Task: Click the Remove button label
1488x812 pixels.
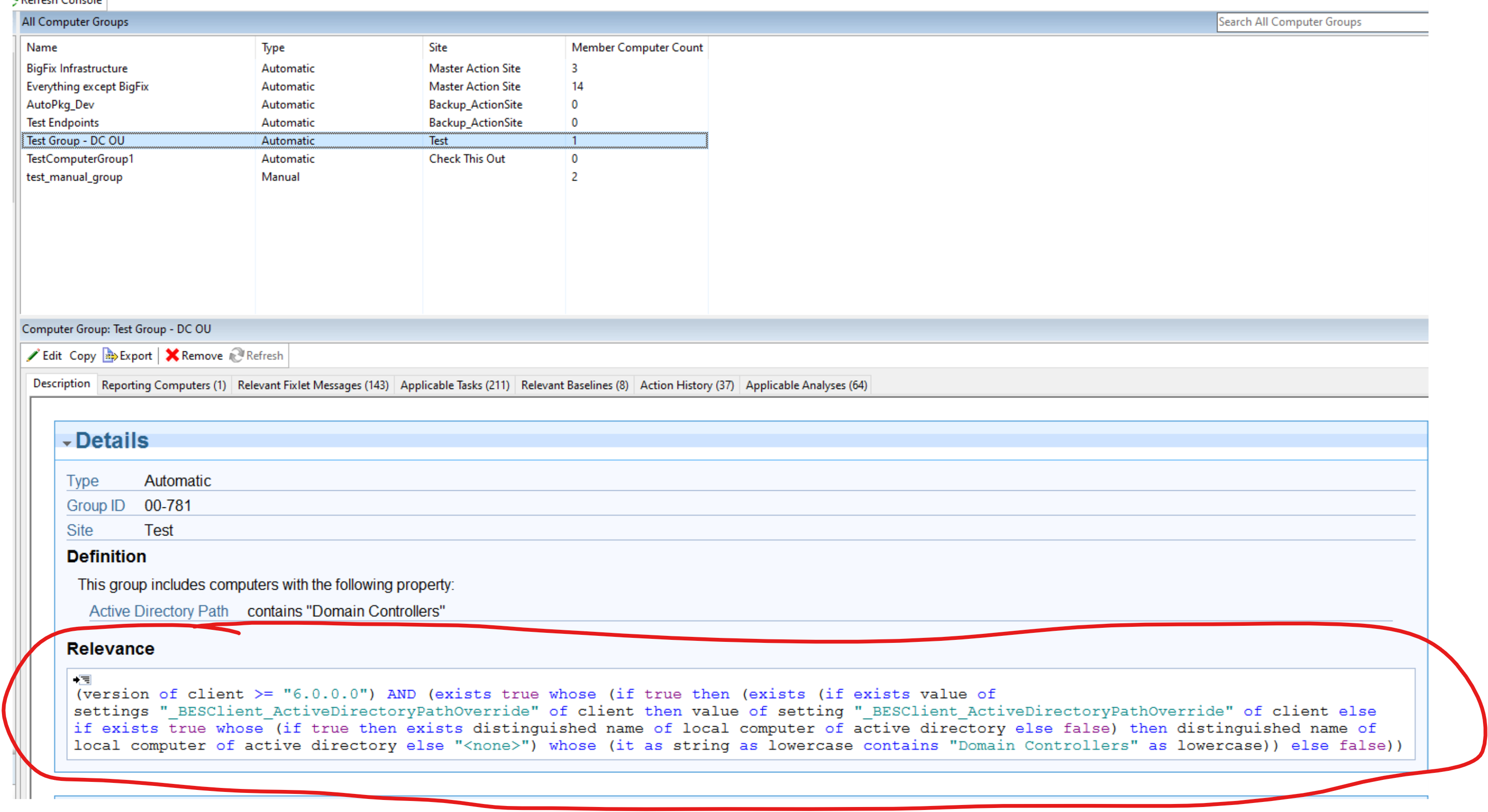Action: (x=202, y=356)
